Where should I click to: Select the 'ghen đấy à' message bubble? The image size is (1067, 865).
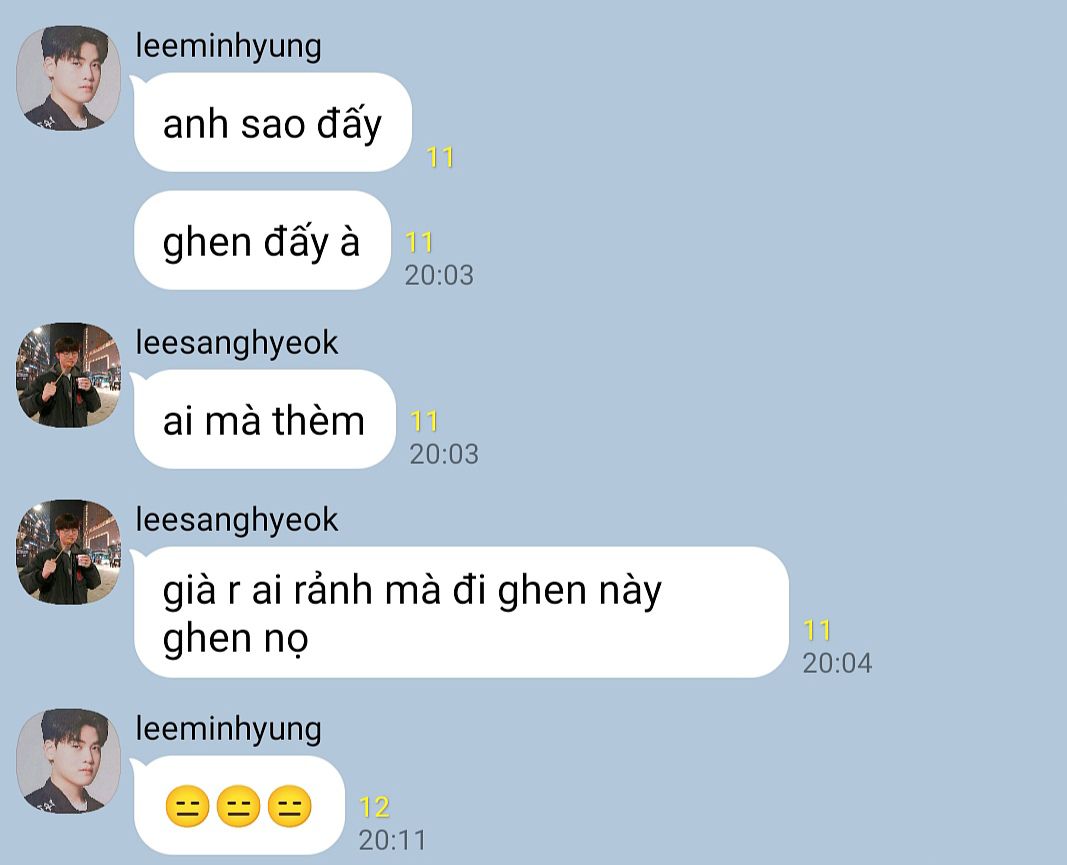[262, 240]
